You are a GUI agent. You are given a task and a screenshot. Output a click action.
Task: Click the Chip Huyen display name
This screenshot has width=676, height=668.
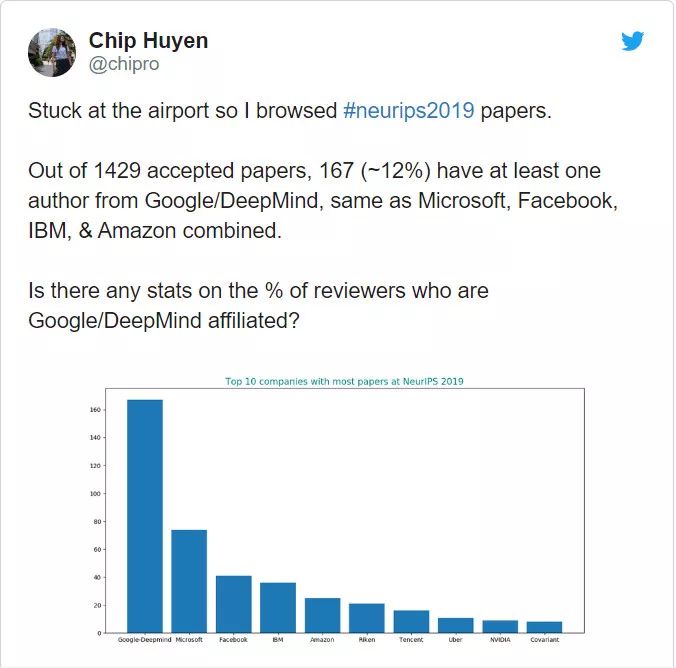148,41
